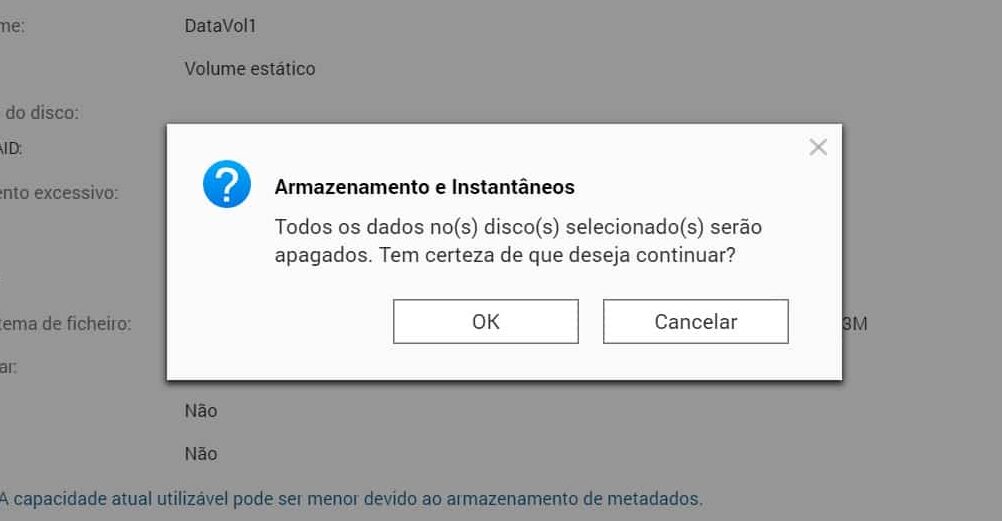Select the DataVol1 volume name
Screen dimensions: 1002x521
coord(220,26)
